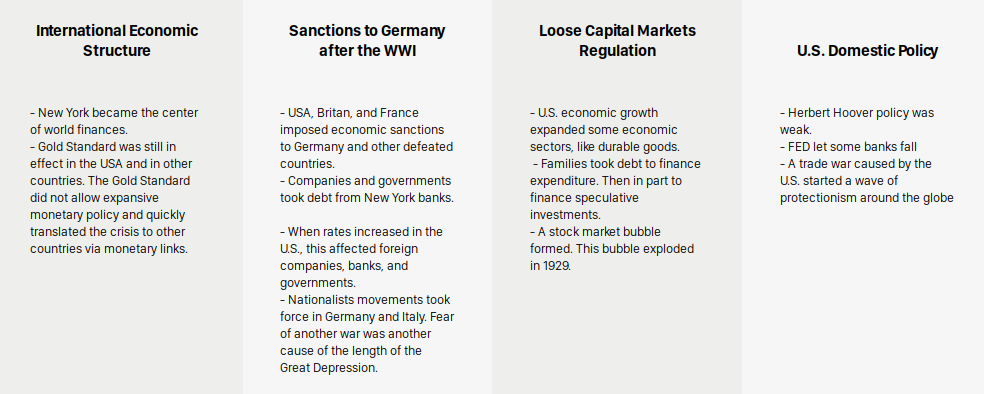Click the text about USA, Britan, and France sanctions
Screen dimensions: 984x394
pos(366,138)
